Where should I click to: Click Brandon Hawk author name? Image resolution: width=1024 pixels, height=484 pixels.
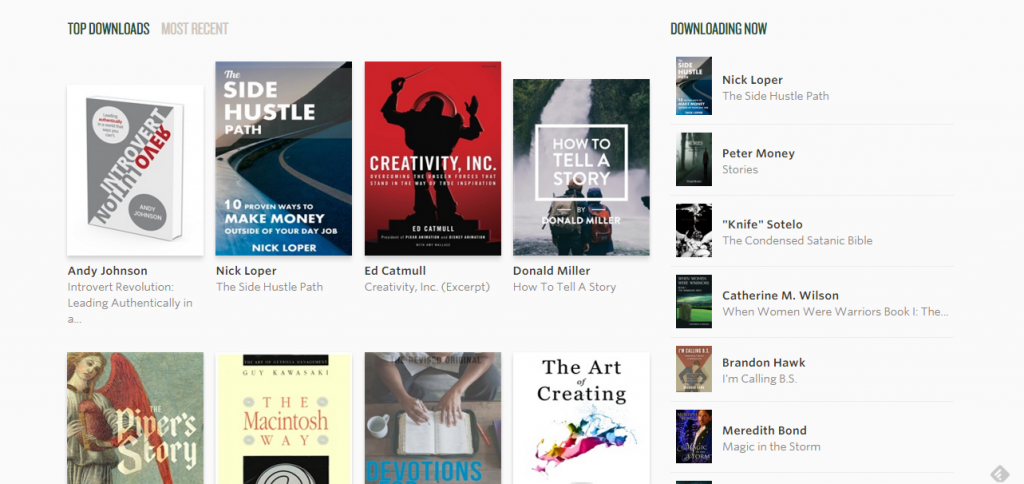764,363
